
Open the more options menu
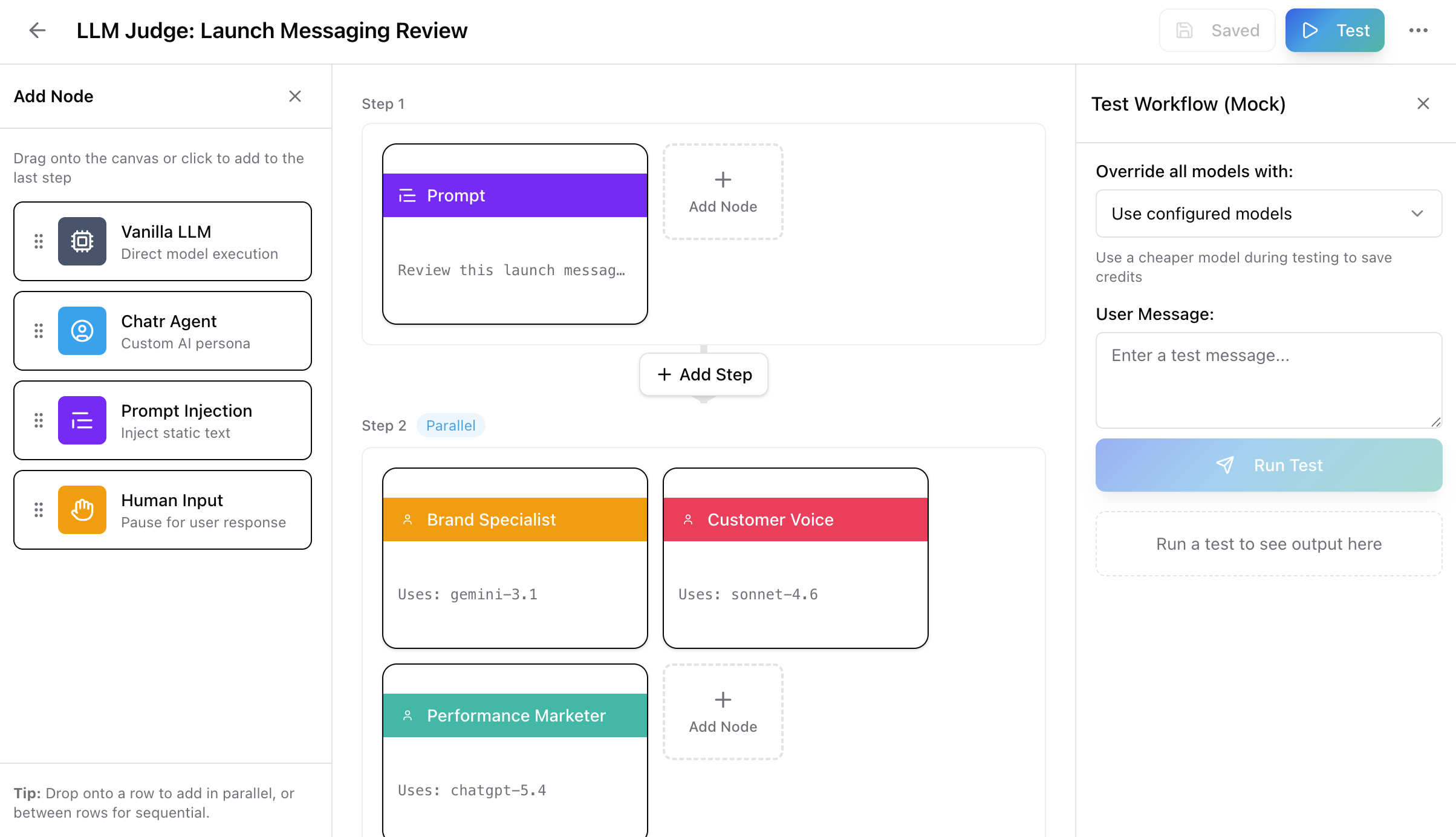[1419, 30]
